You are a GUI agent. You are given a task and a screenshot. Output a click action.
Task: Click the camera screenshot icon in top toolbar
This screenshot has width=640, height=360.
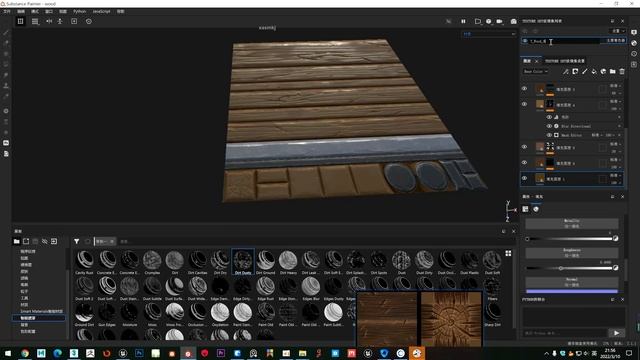pos(513,21)
